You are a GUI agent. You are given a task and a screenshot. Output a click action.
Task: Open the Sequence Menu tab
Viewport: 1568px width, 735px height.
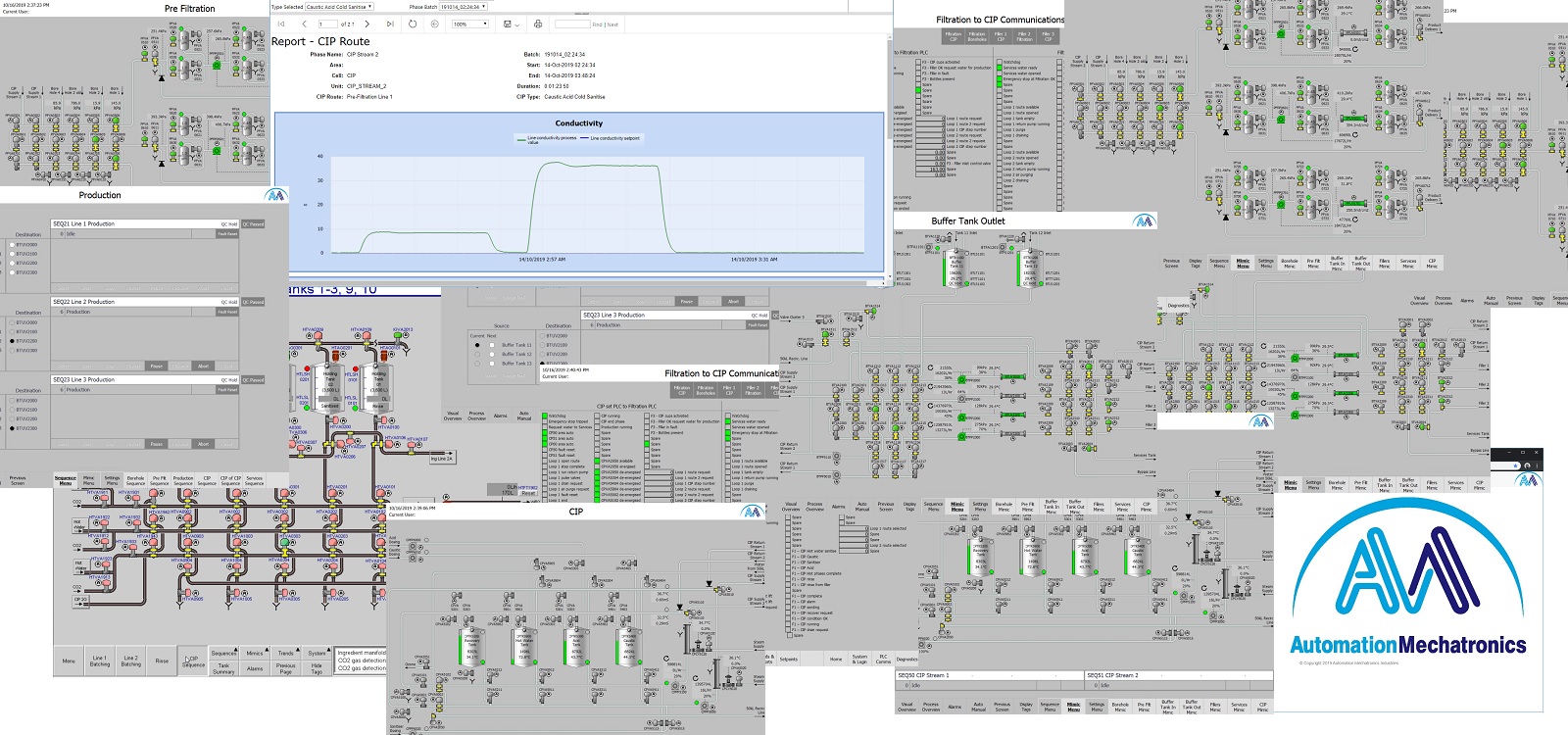66,480
